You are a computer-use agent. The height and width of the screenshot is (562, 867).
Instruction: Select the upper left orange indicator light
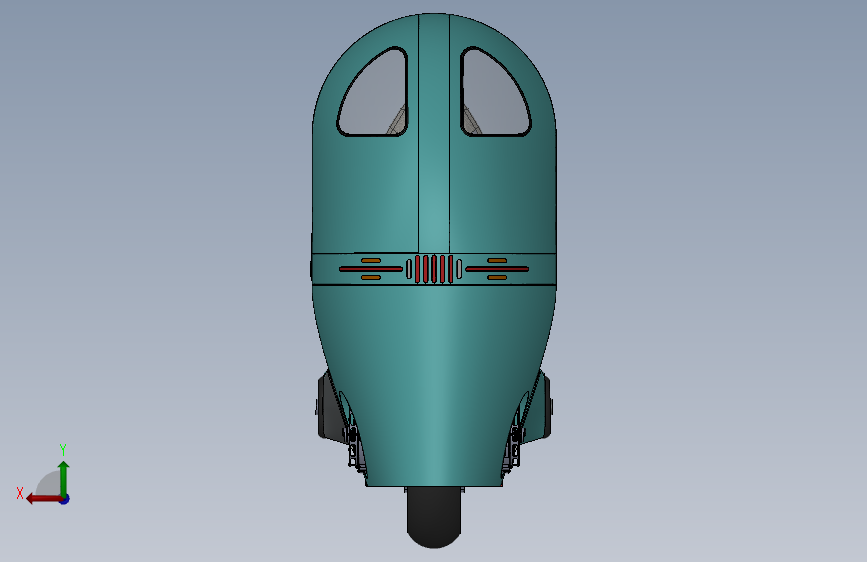(x=371, y=261)
